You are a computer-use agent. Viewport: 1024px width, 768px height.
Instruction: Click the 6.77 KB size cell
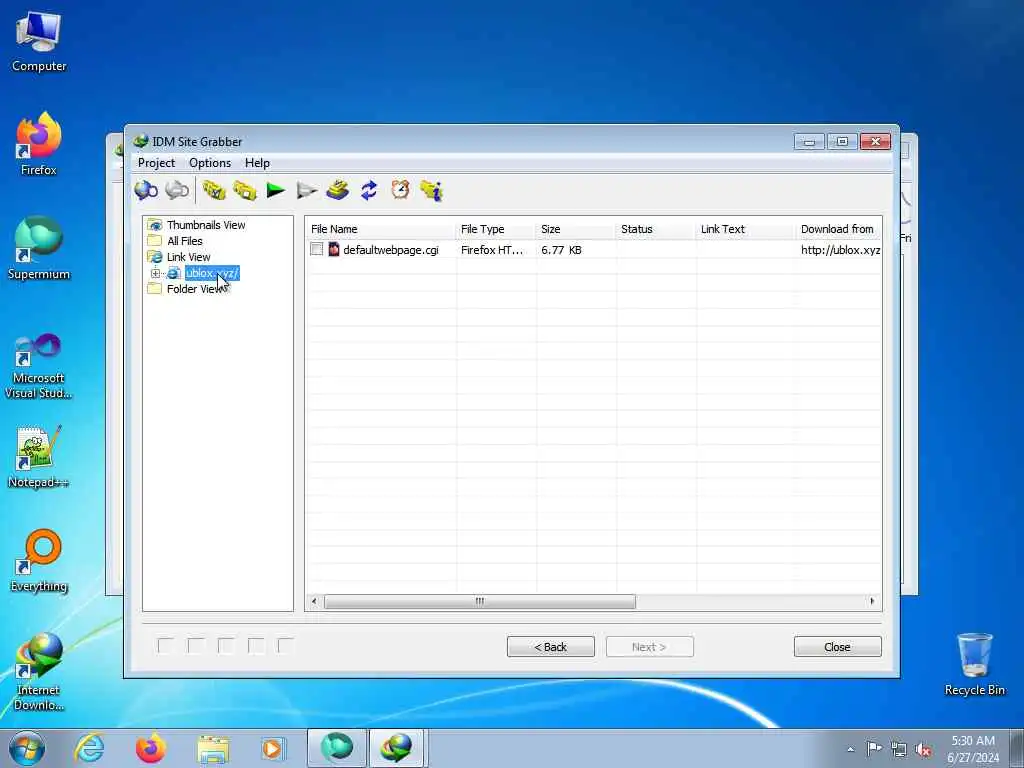[561, 249]
